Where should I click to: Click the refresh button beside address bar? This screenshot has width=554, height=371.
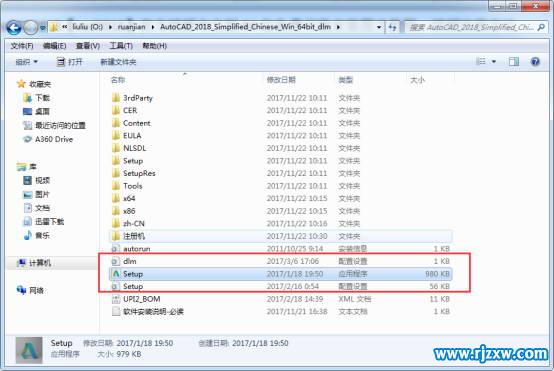point(393,27)
